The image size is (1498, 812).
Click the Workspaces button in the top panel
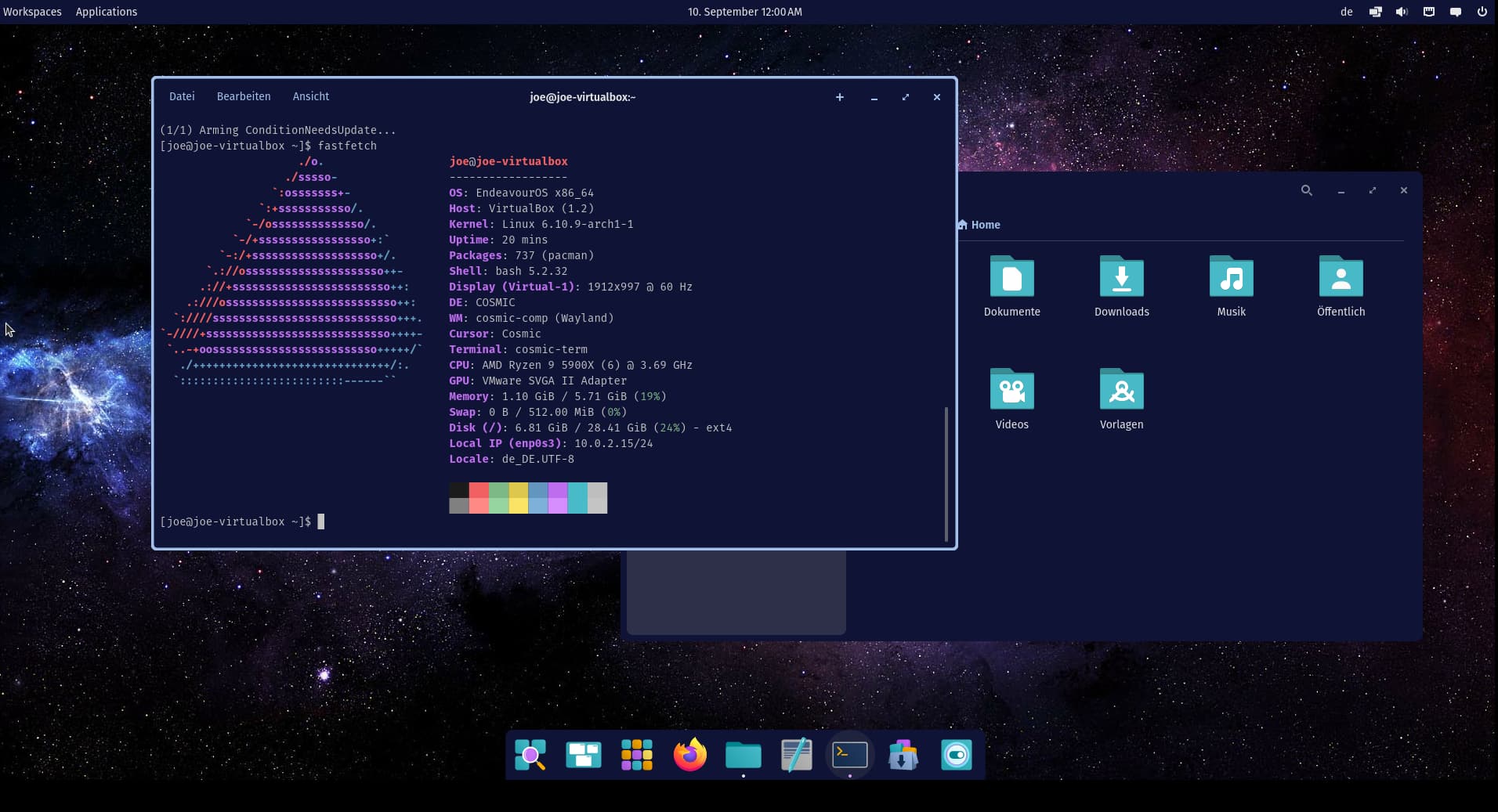tap(32, 12)
